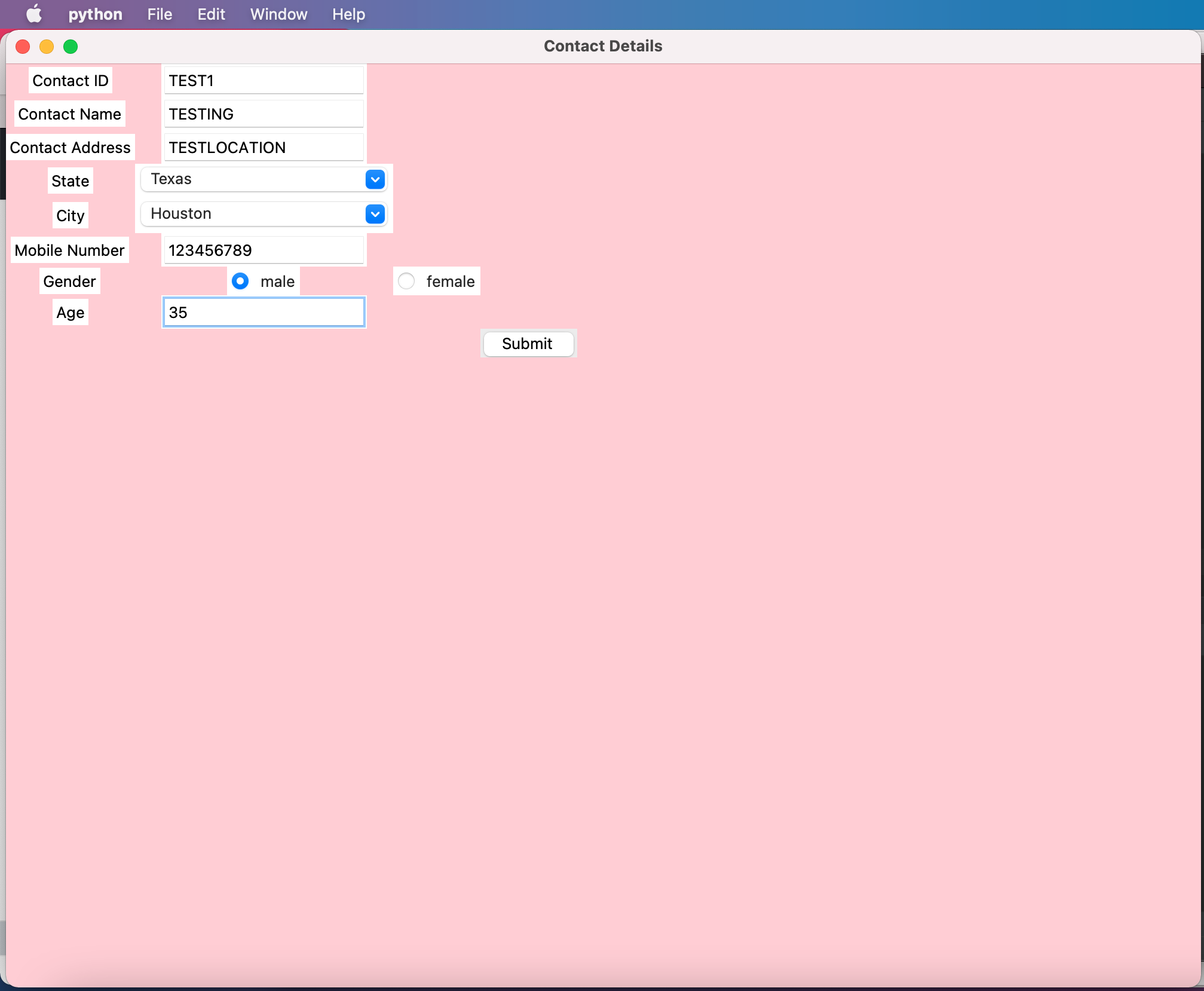Click the Mobile Number field showing 123456789
The height and width of the screenshot is (991, 1204).
263,250
